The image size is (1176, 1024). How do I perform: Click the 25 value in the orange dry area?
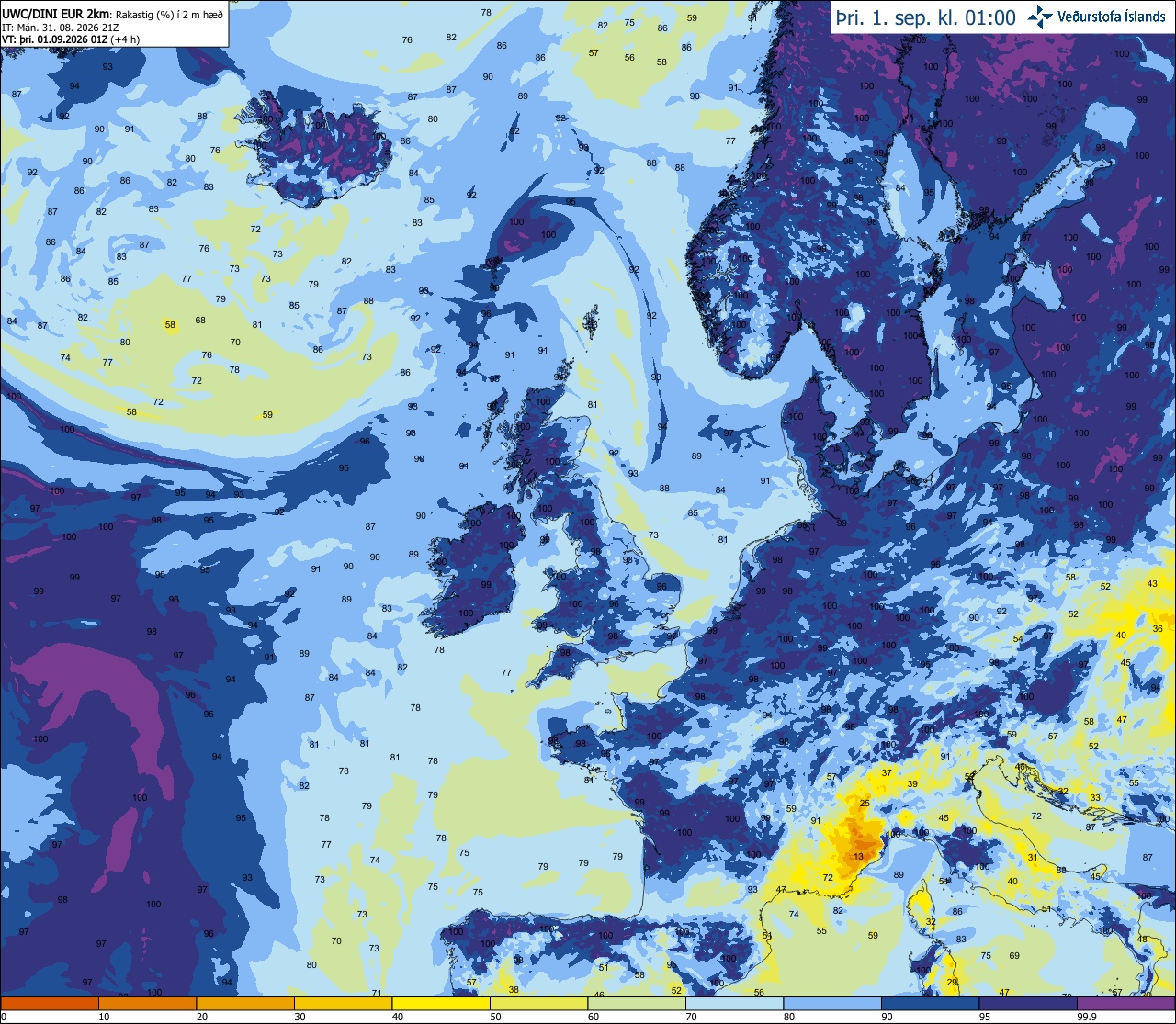pos(865,804)
